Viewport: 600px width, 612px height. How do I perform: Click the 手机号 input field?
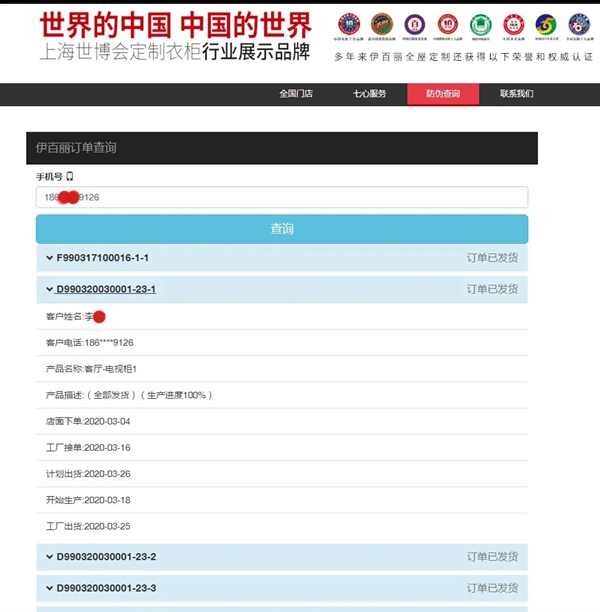282,197
